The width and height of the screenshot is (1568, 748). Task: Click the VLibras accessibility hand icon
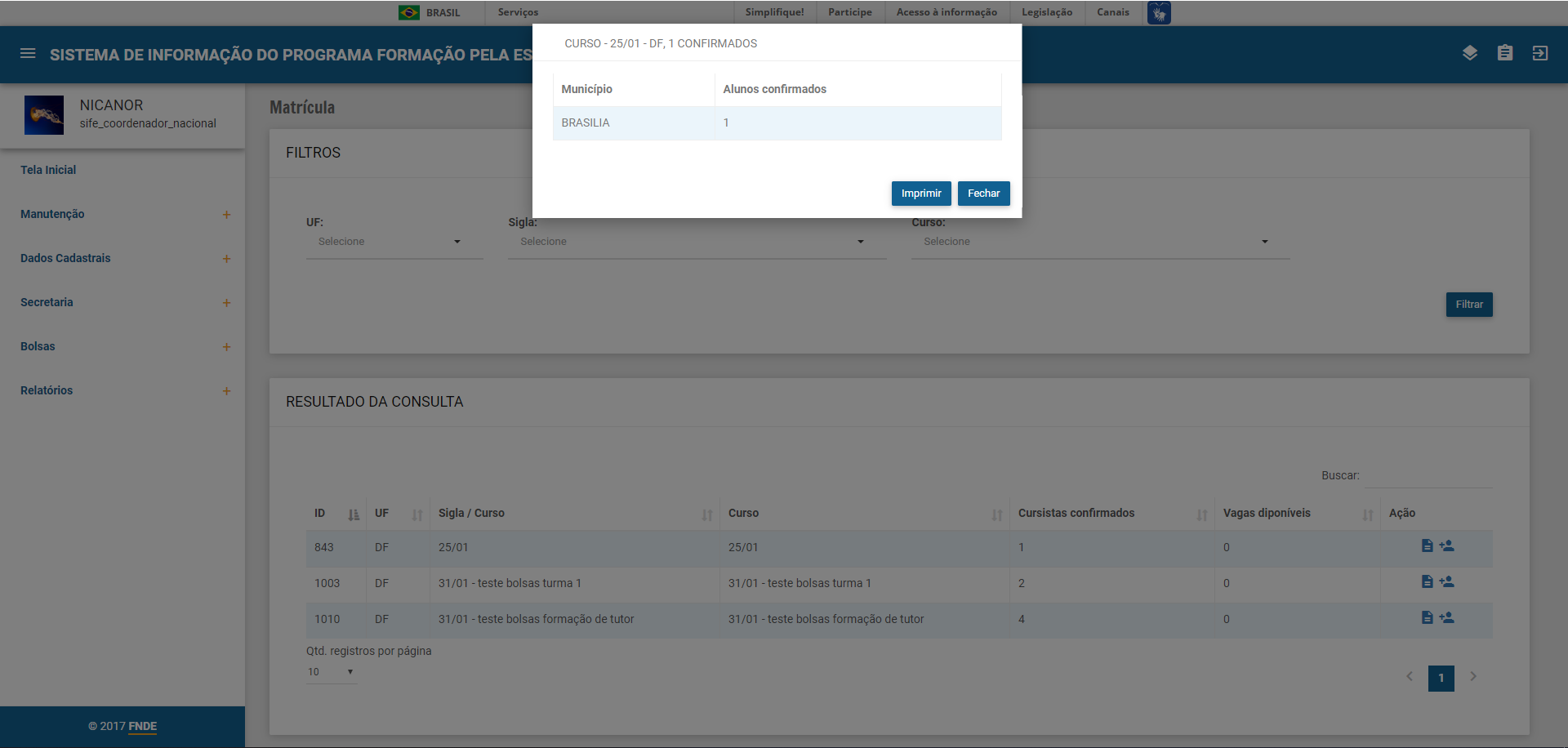coord(1158,13)
